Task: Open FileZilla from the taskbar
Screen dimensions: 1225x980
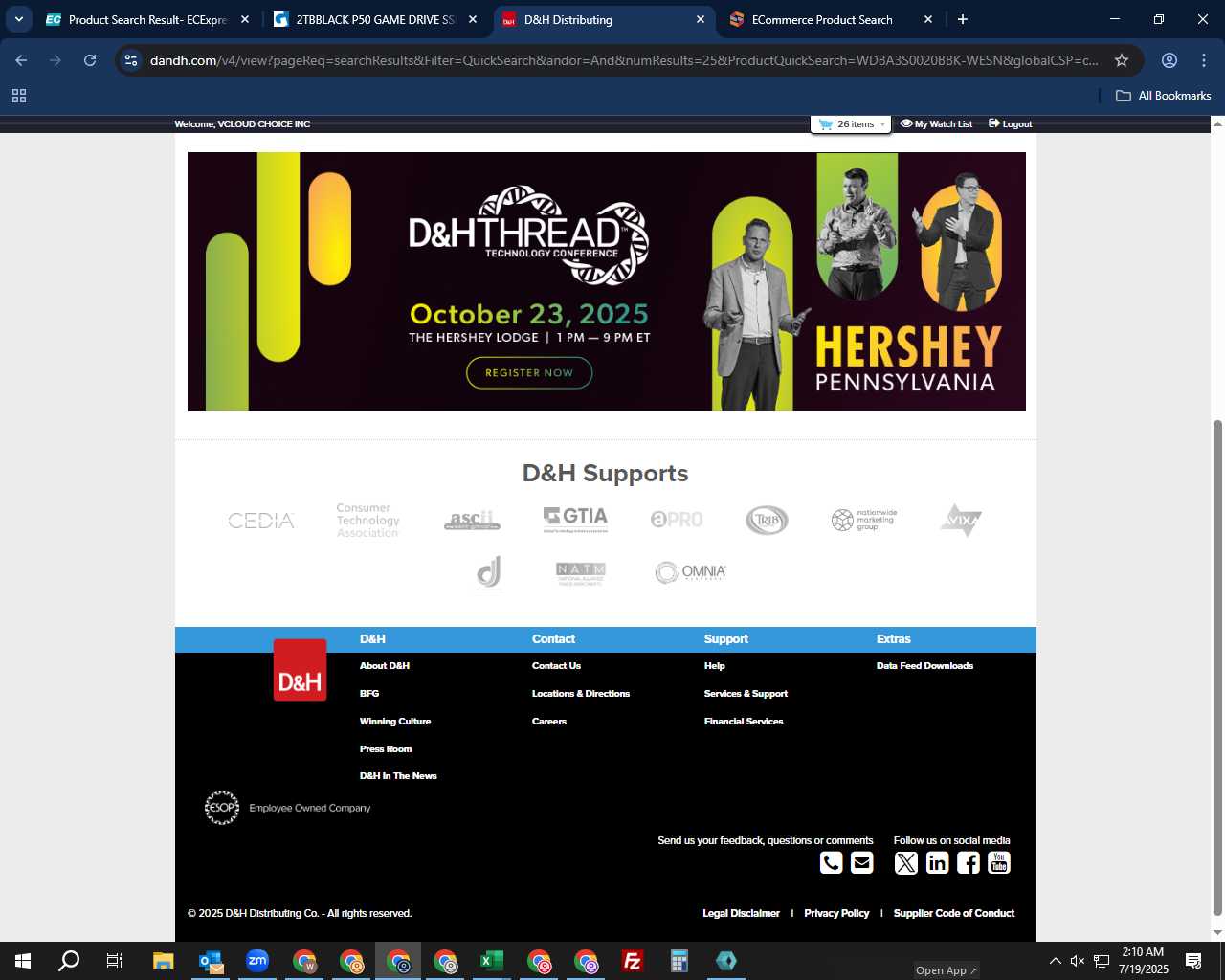Action: click(x=633, y=961)
